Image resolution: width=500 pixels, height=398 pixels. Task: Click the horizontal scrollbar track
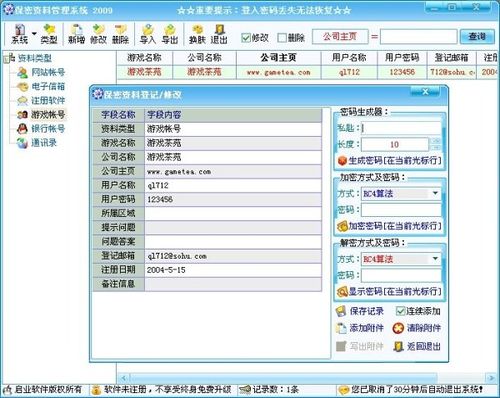pyautogui.click(x=307, y=378)
